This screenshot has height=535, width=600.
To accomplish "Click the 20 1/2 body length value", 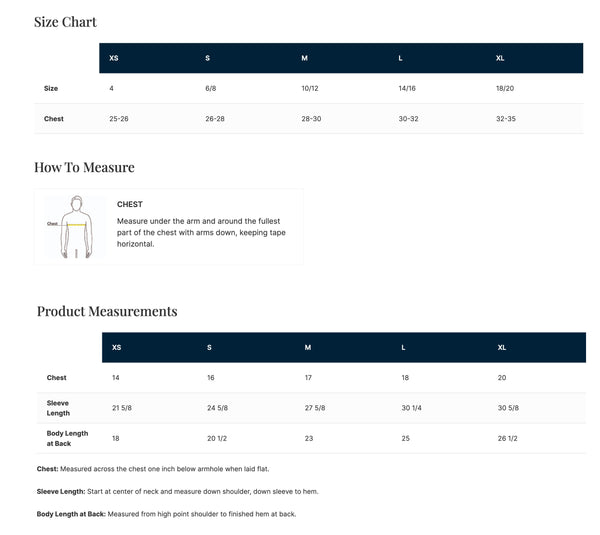I will 219,438.
